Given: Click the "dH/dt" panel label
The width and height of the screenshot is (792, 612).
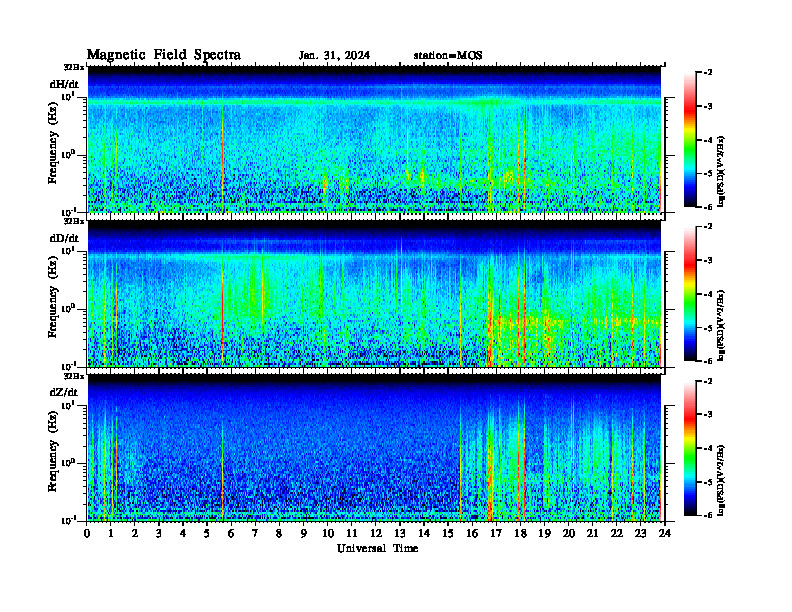Looking at the screenshot, I should (x=64, y=84).
